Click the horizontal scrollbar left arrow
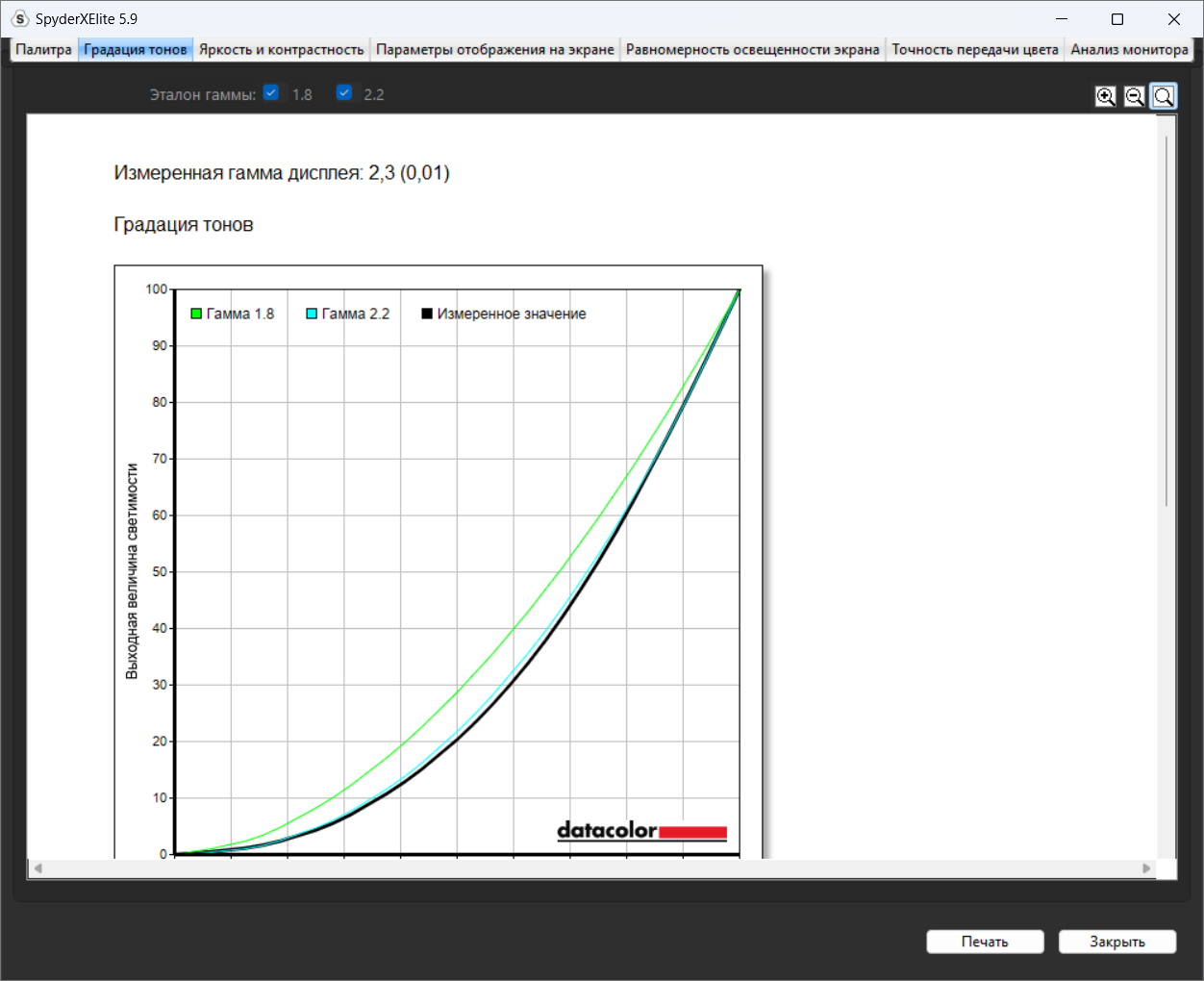1204x981 pixels. coord(38,868)
